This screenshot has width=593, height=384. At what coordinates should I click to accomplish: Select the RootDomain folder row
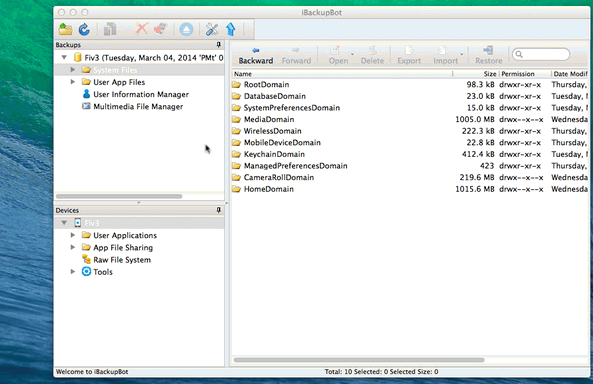[x=410, y=84]
